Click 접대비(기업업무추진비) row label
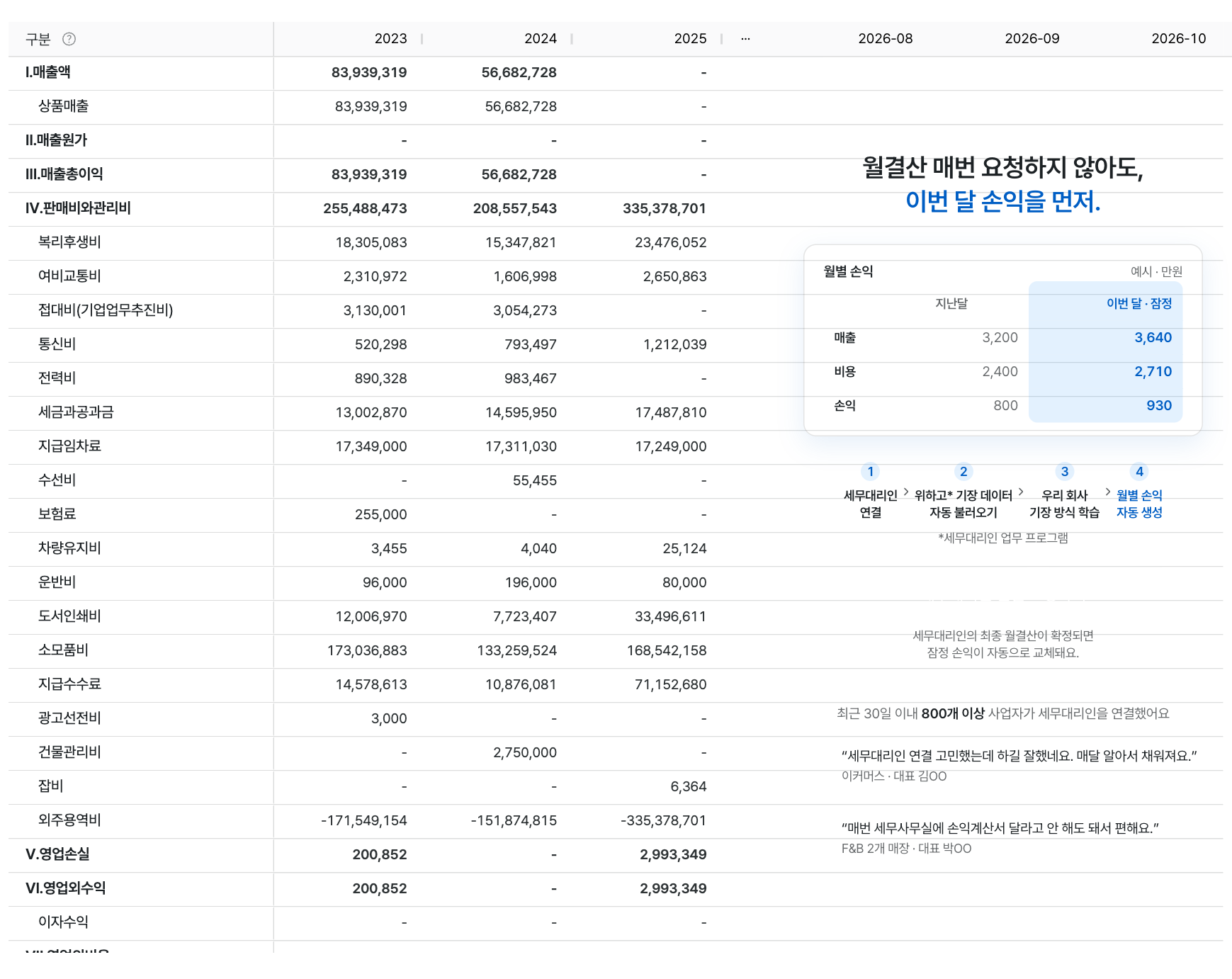This screenshot has width=1232, height=979. pyautogui.click(x=106, y=310)
